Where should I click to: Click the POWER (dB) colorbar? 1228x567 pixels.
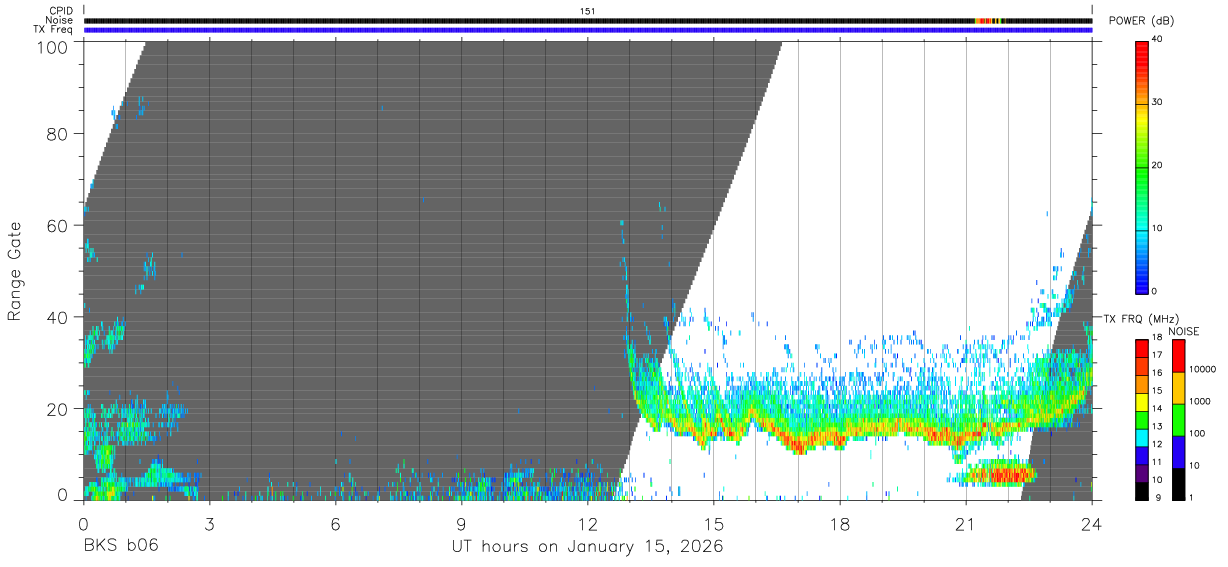click(1142, 166)
